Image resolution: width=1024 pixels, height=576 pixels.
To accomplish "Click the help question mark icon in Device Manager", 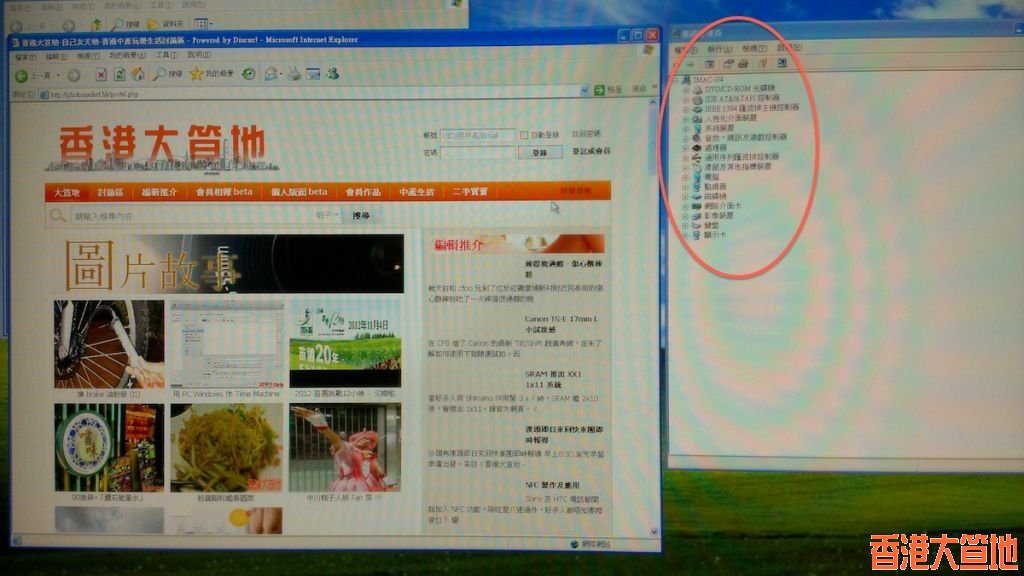I will (x=762, y=64).
